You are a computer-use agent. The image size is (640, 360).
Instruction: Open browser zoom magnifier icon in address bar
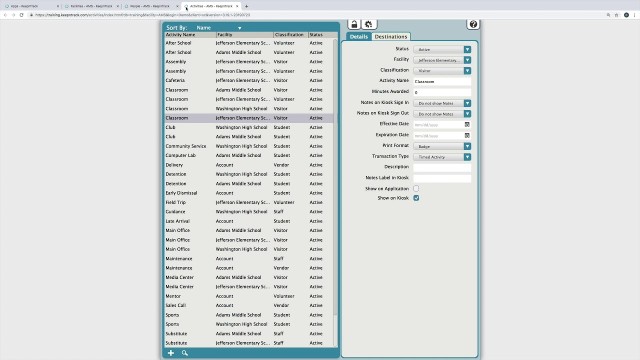(x=608, y=15)
